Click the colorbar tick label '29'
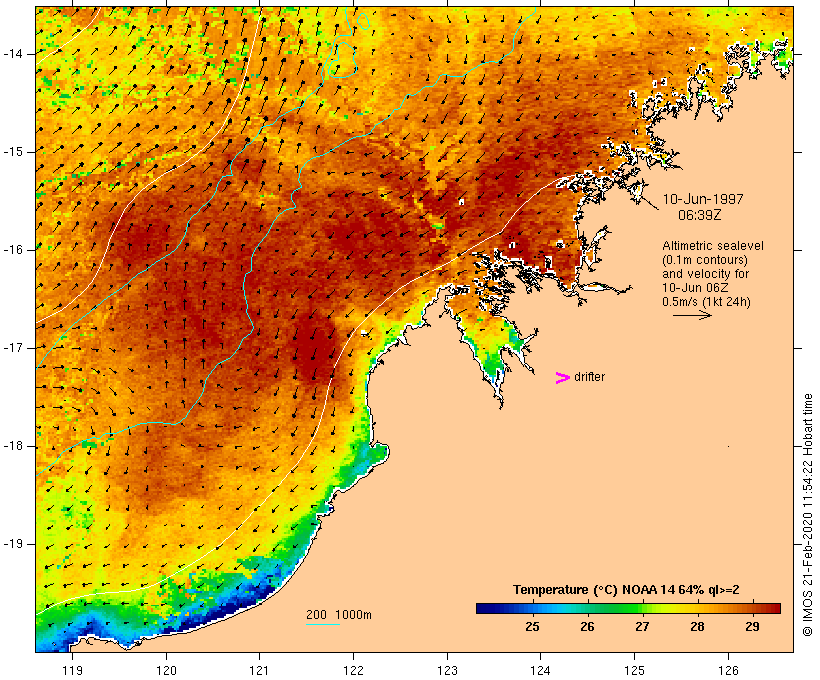This screenshot has height=680, width=820. click(752, 627)
